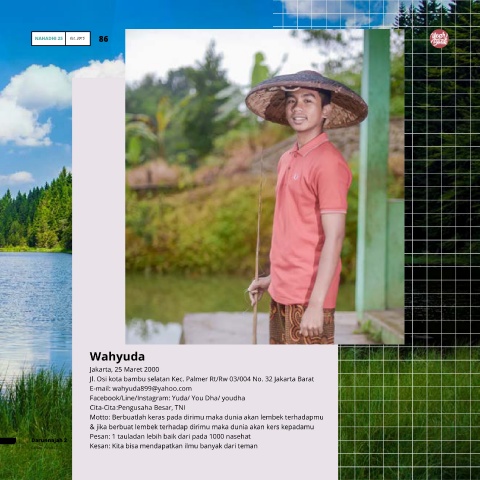Viewport: 480px width, 480px height.
Task: Click the black bar in the footer
Action: pos(8,441)
